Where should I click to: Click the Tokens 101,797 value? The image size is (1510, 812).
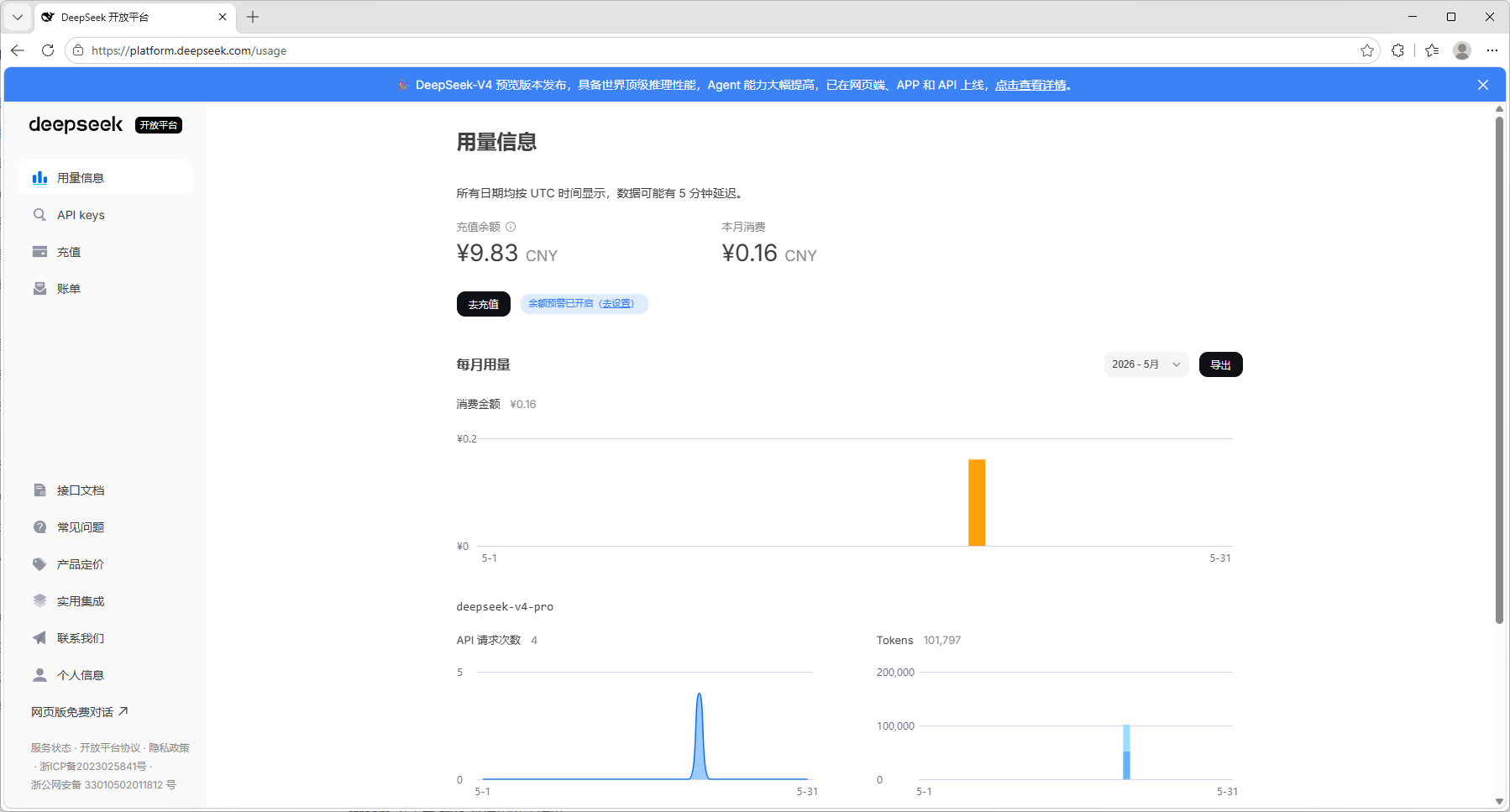click(x=942, y=640)
